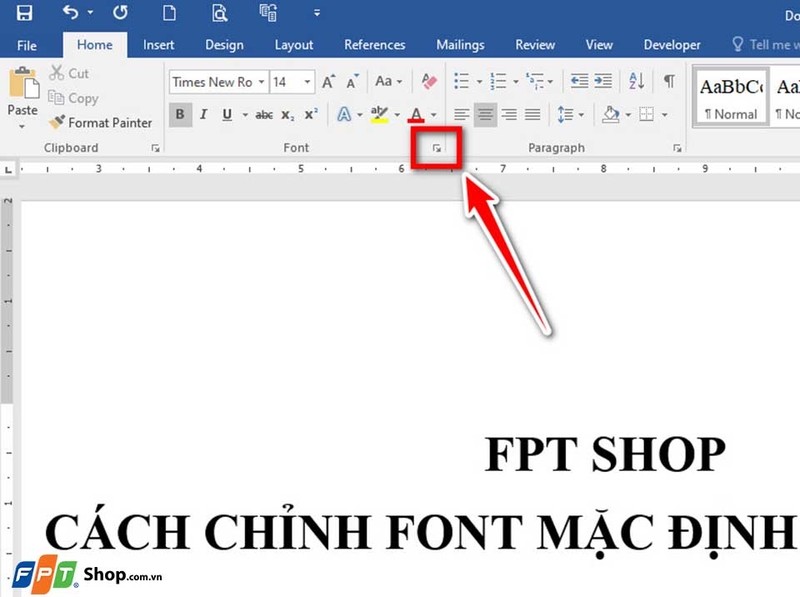Toggle Underline formatting
This screenshot has height=597, width=800.
pos(227,114)
